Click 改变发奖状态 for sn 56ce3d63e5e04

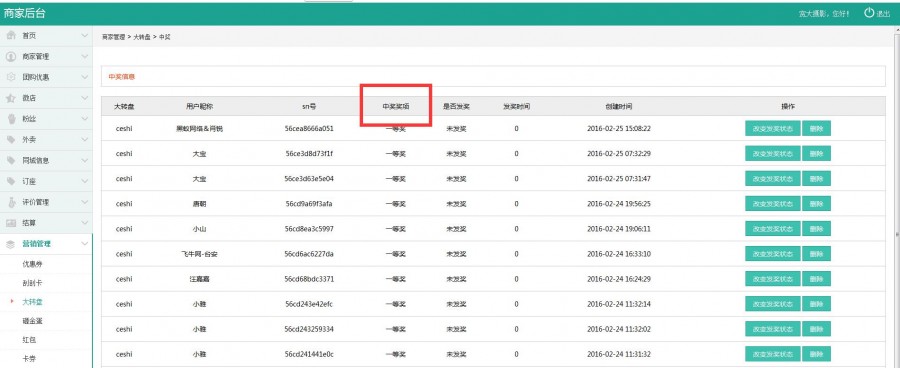pos(773,179)
